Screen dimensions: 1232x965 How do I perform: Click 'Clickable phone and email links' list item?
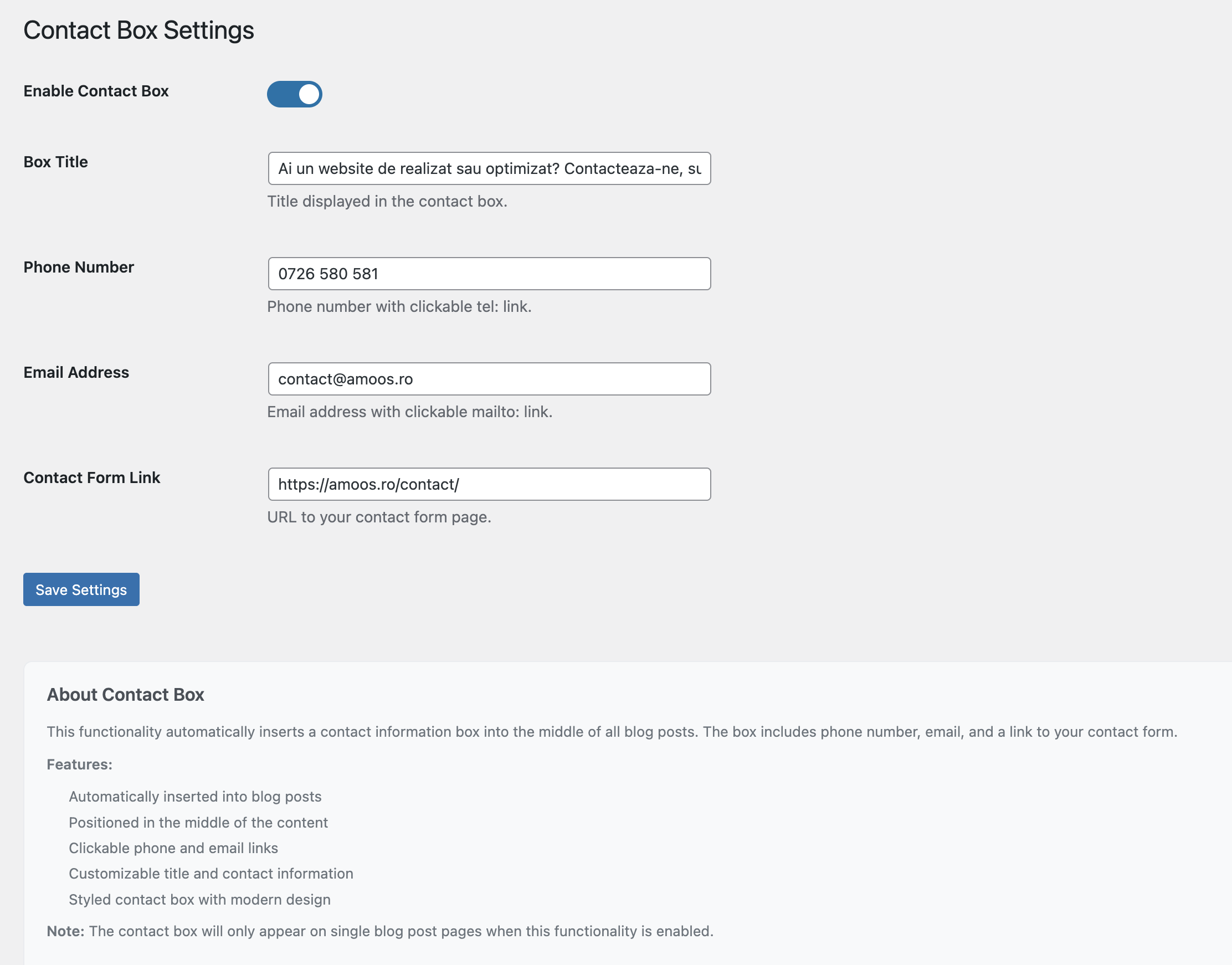pos(173,848)
